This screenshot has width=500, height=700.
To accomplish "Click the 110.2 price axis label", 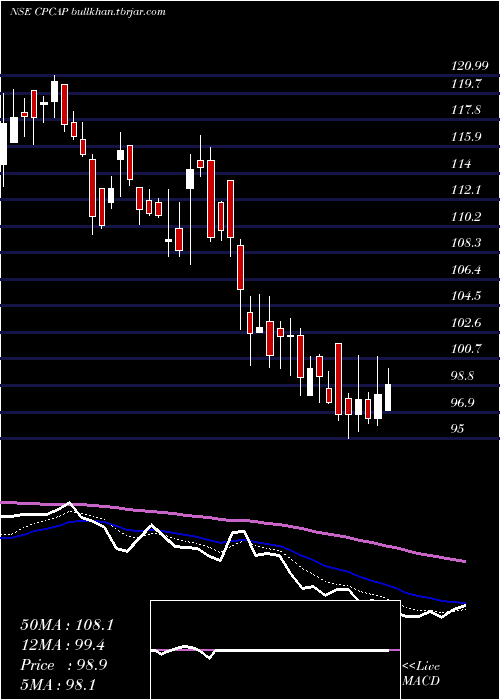I will (x=466, y=217).
